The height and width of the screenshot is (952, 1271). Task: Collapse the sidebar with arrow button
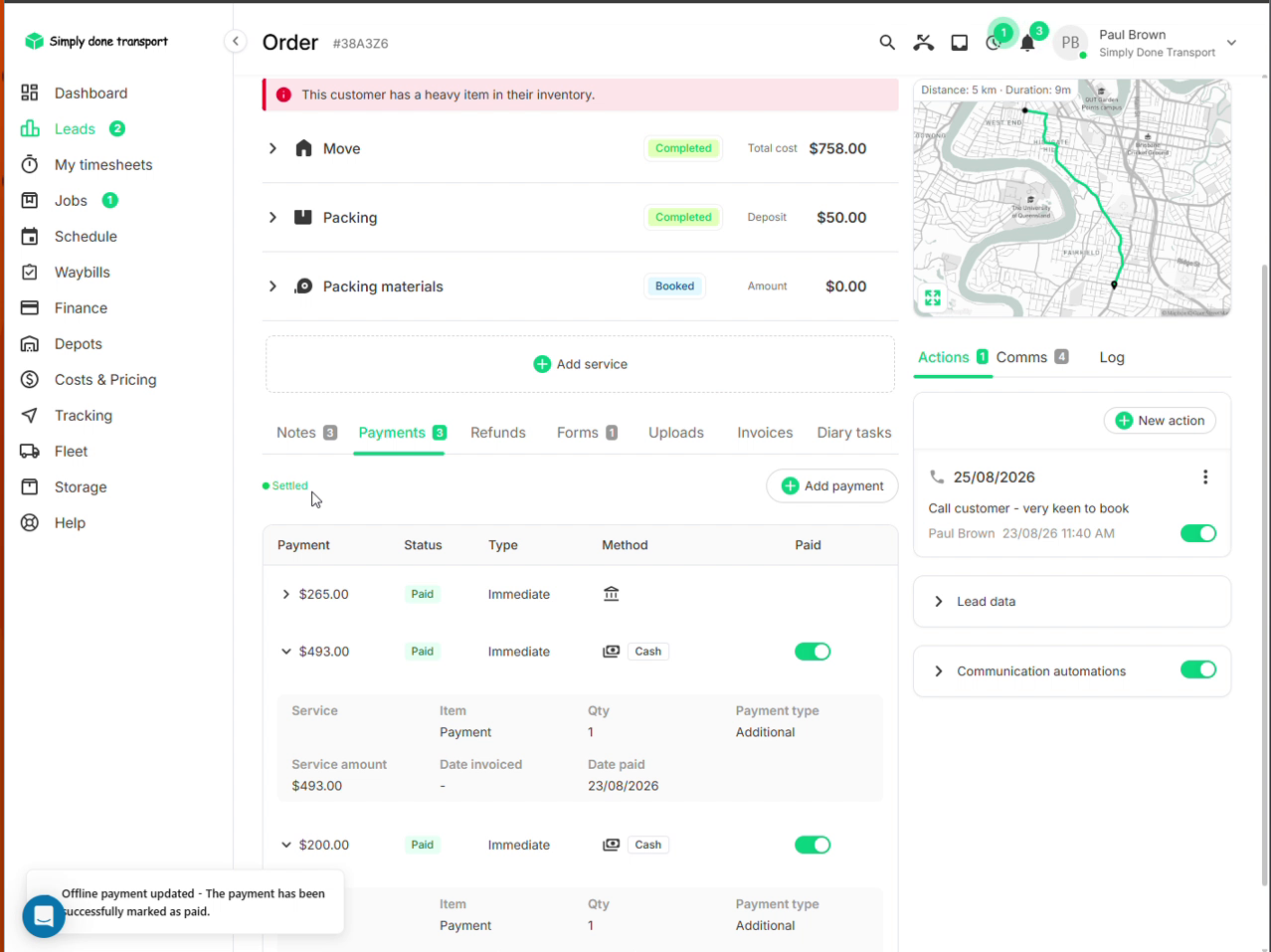[236, 41]
